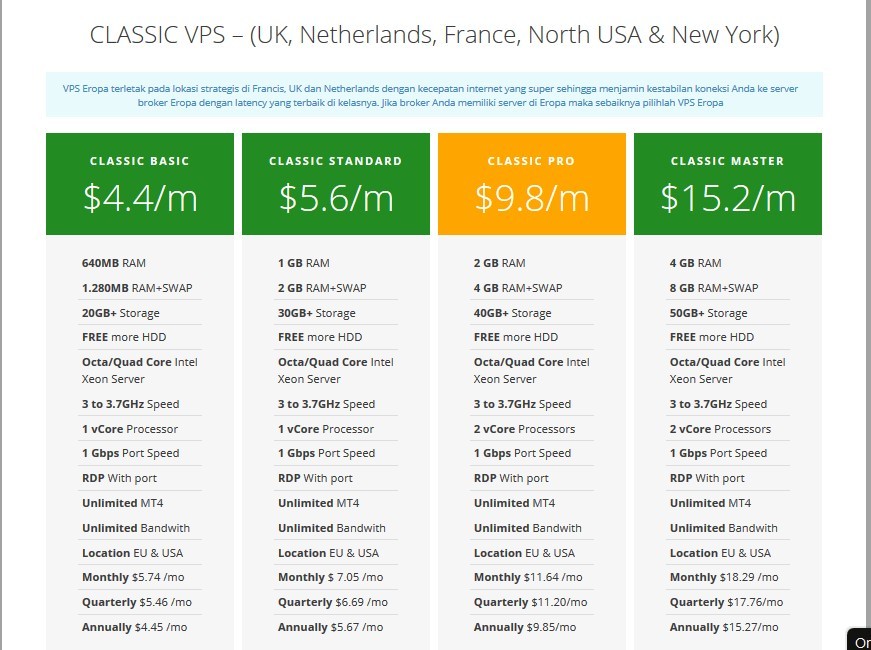Click the CLASSIC VPS page heading

(x=434, y=35)
